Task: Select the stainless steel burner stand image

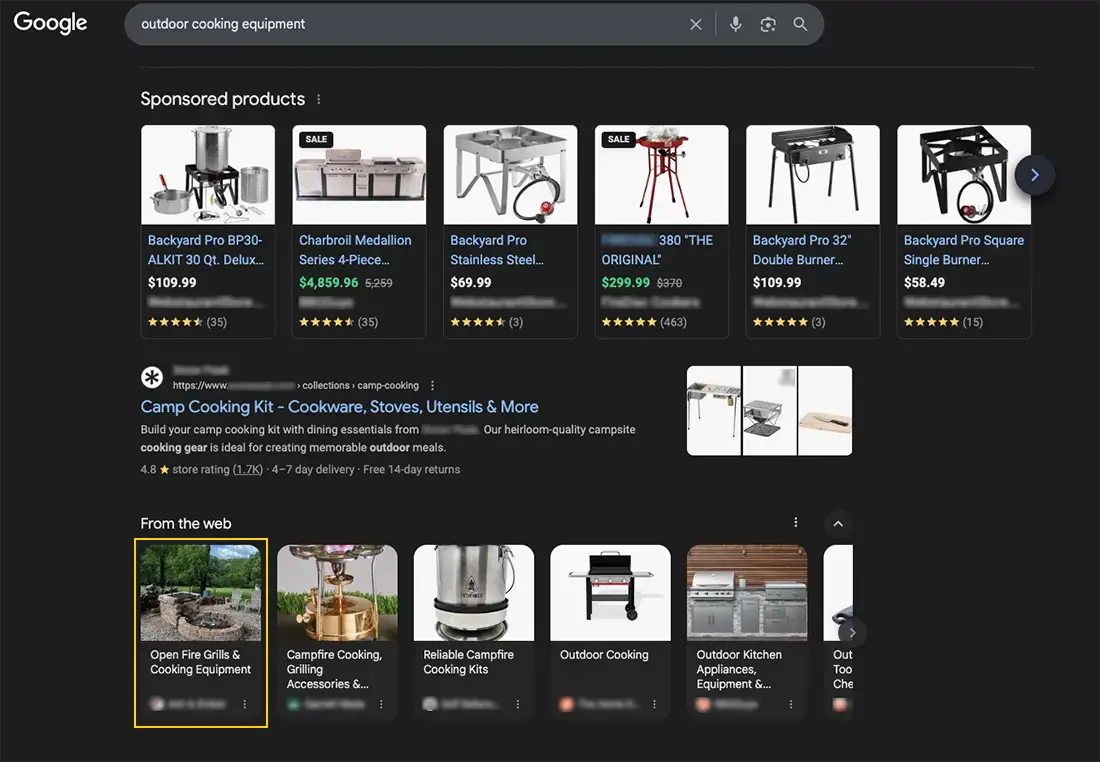Action: (510, 175)
